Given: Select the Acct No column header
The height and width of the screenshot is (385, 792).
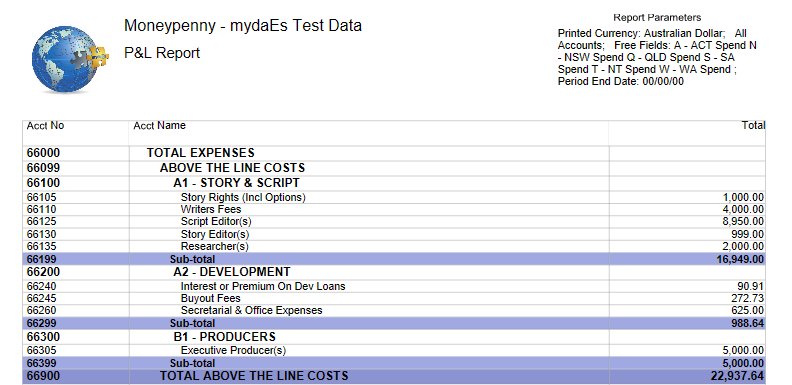Looking at the screenshot, I should [45, 125].
